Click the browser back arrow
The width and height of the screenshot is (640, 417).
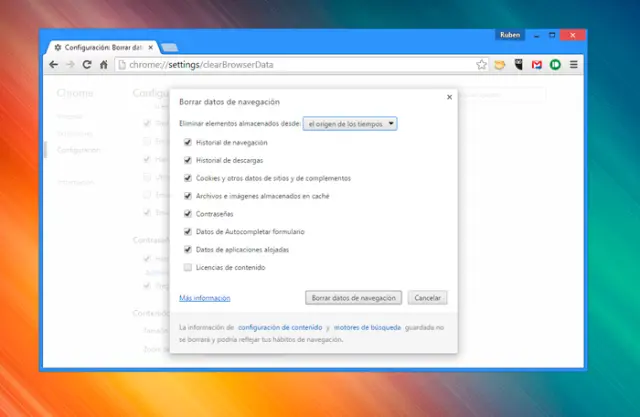click(54, 65)
